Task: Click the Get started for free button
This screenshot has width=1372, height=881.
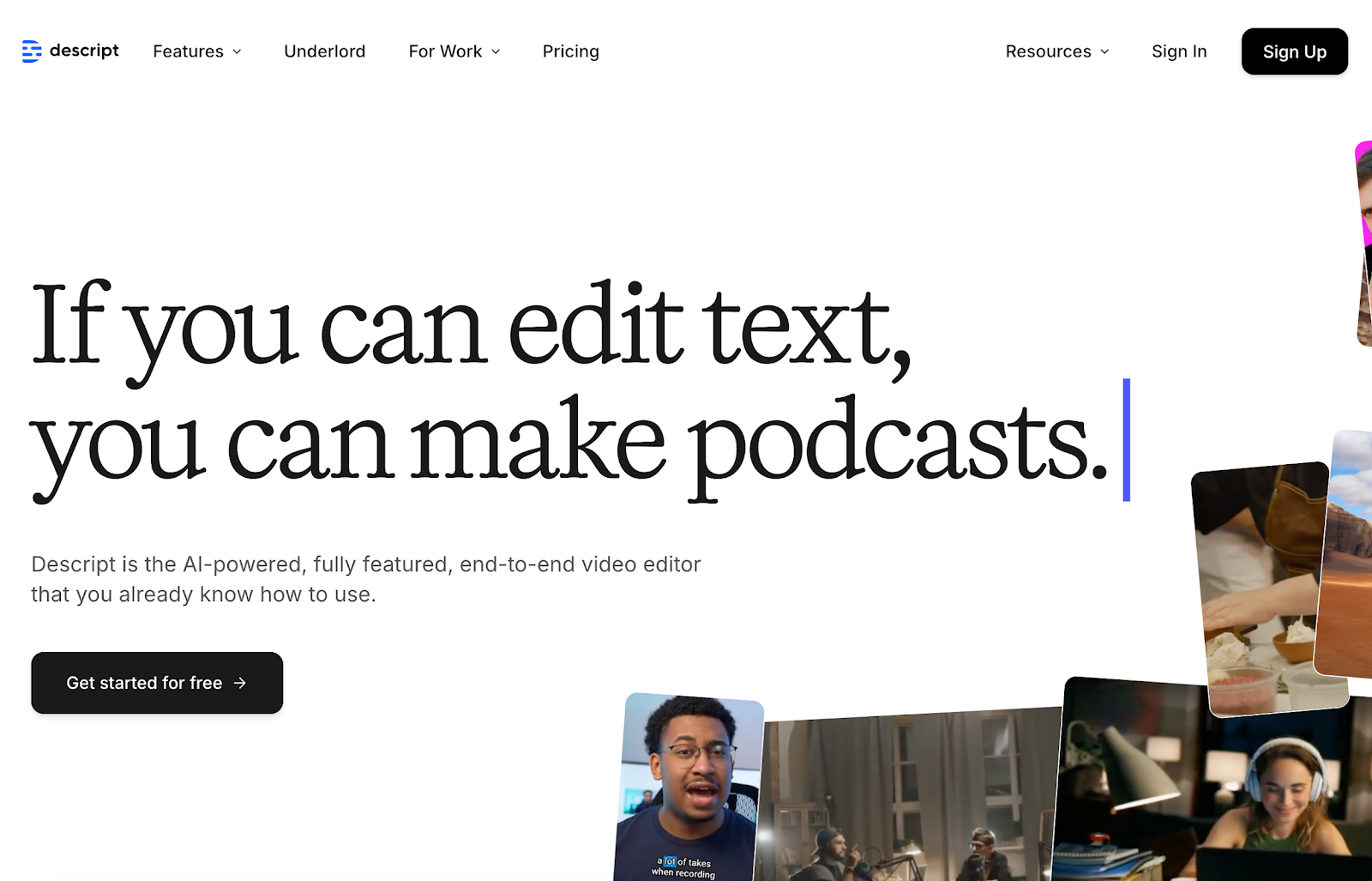Action: click(x=156, y=683)
